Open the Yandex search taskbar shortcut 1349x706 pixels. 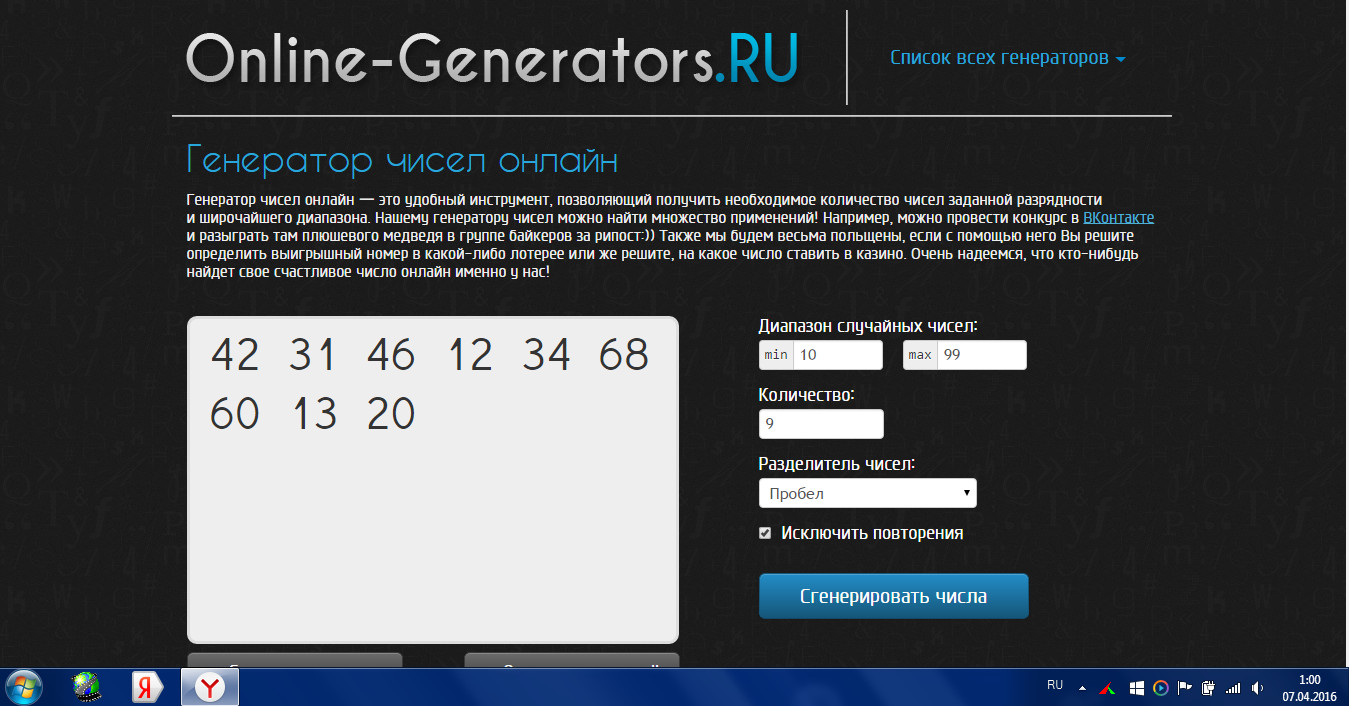(148, 687)
